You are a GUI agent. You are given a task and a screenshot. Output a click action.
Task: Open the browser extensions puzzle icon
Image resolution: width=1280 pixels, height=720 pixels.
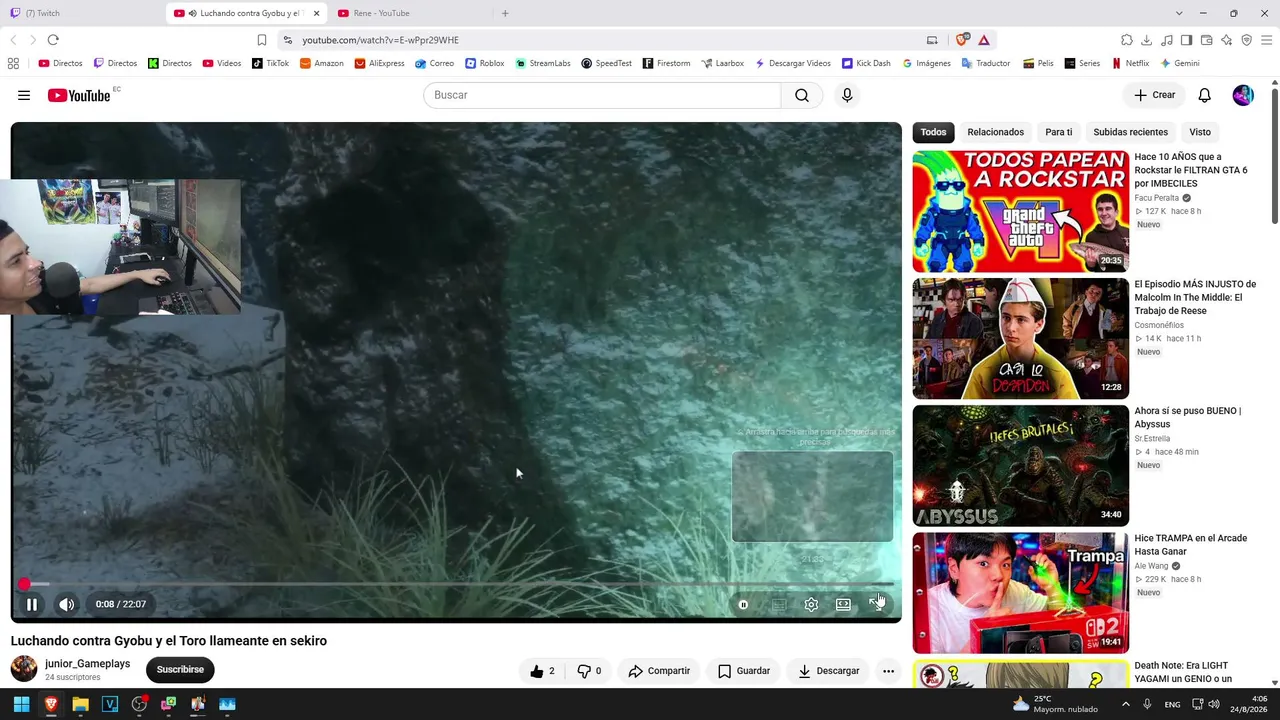coord(1127,40)
